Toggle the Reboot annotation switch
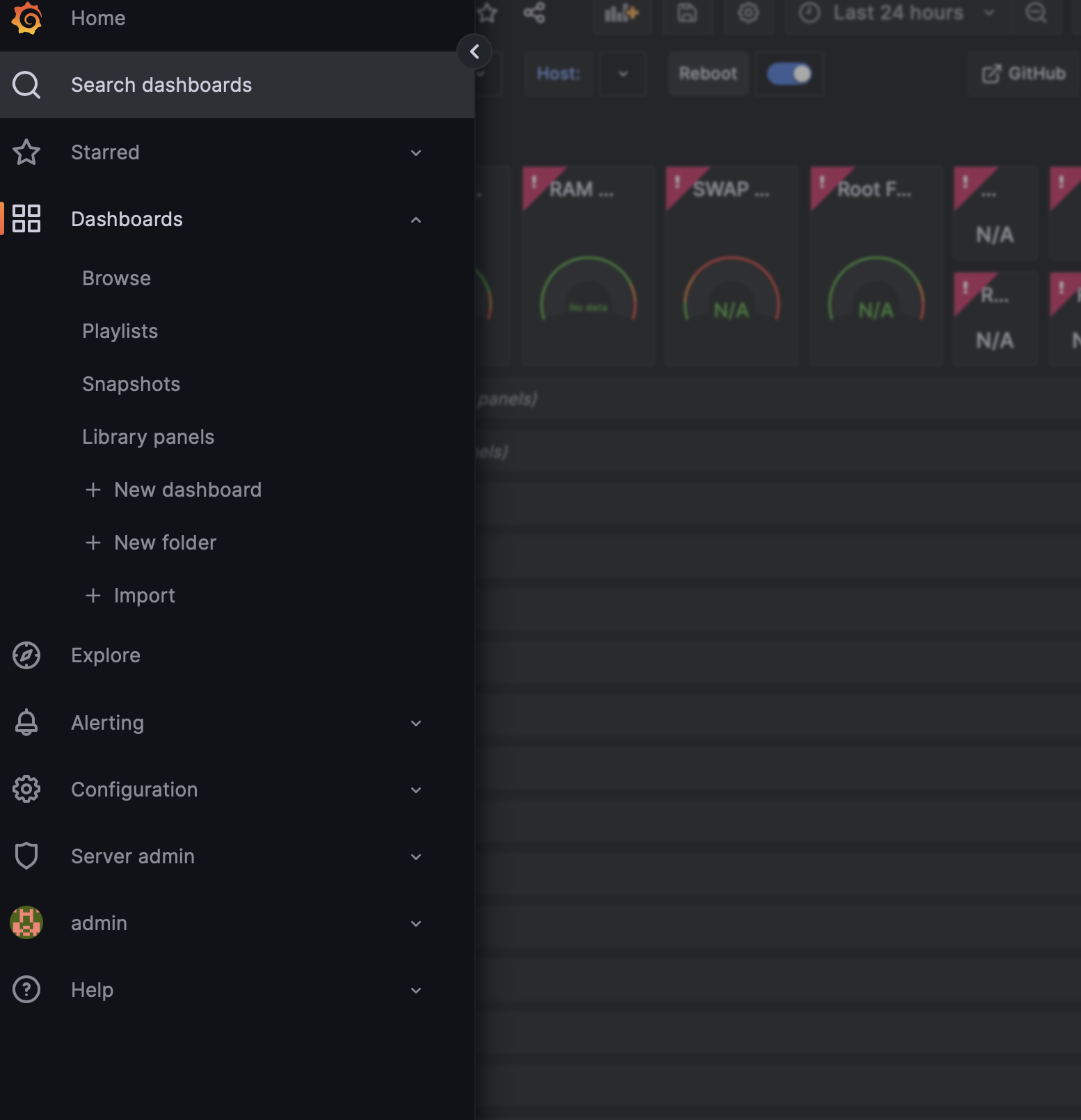This screenshot has height=1120, width=1081. click(x=789, y=74)
